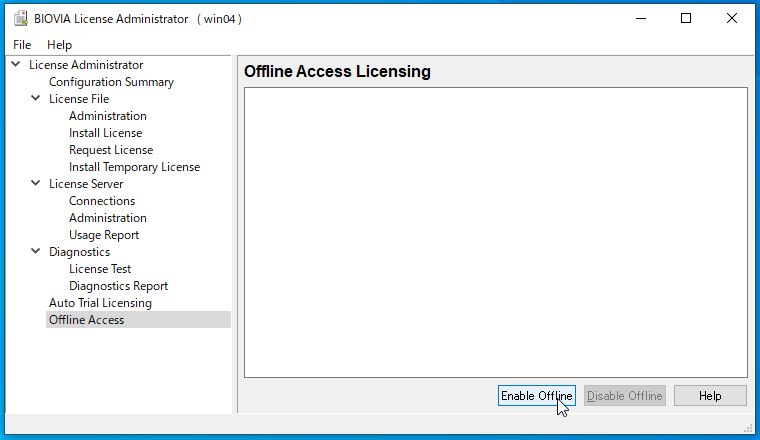The height and width of the screenshot is (440, 760).
Task: Click the Help button at bottom right
Action: [x=710, y=395]
